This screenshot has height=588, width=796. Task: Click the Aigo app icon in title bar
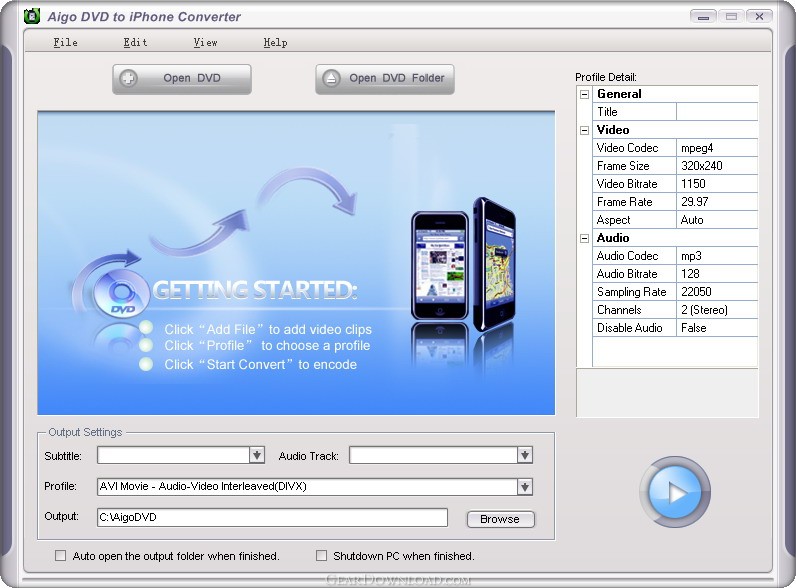[x=32, y=16]
